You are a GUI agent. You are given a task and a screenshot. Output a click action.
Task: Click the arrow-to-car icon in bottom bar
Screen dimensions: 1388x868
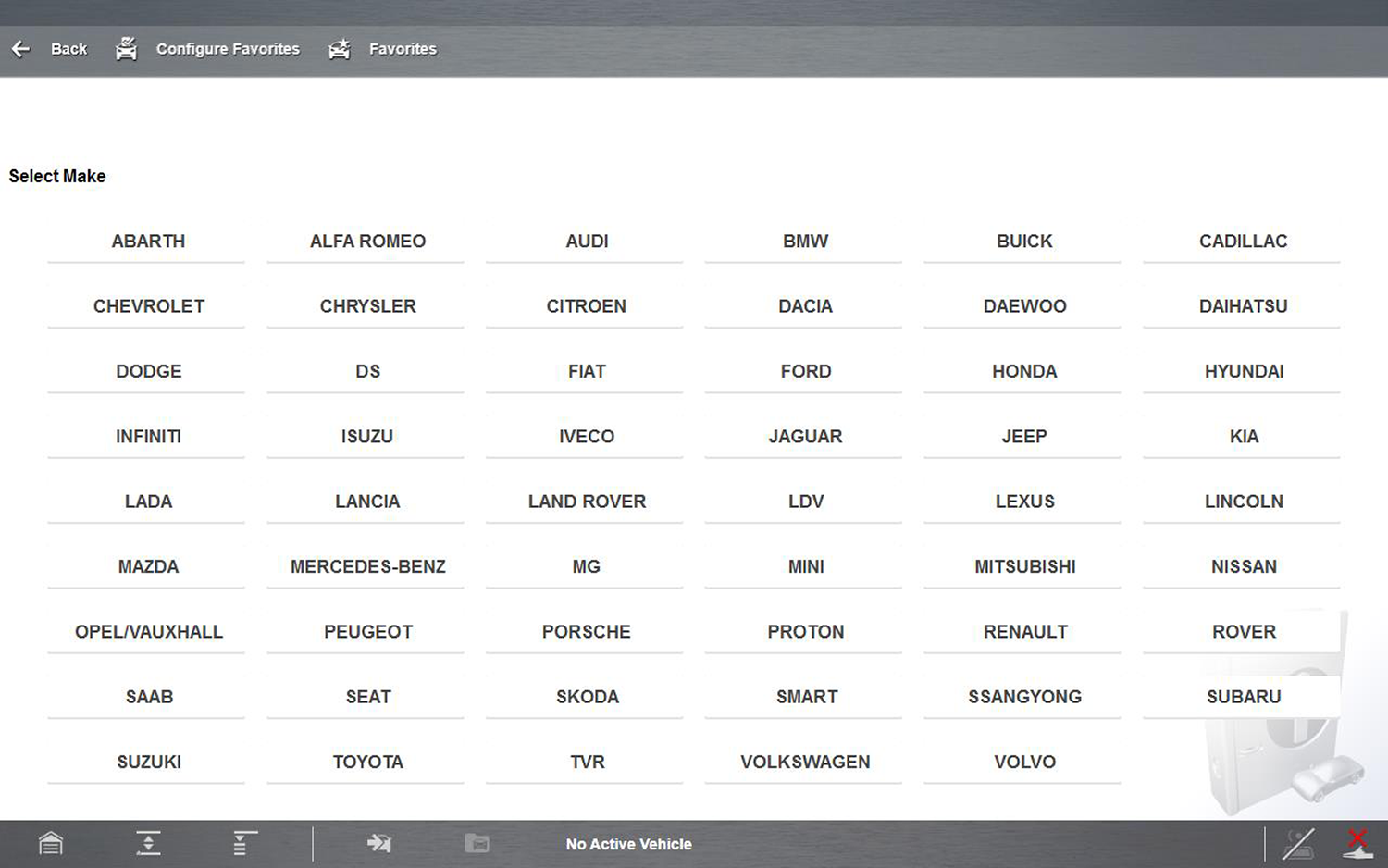(379, 843)
